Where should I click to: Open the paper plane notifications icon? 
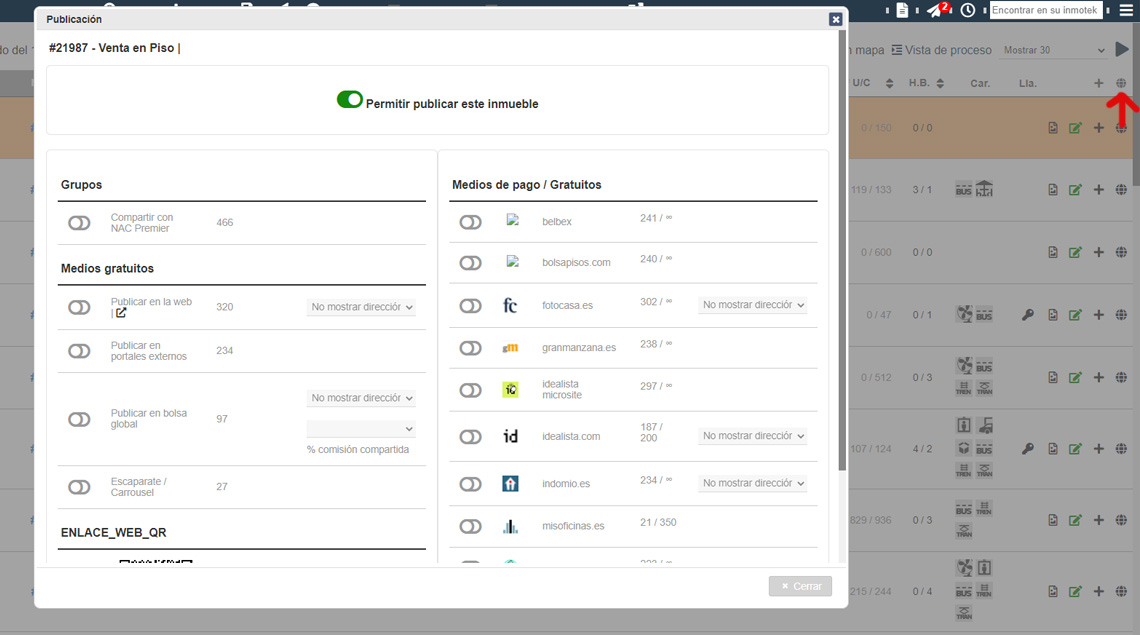(x=936, y=10)
